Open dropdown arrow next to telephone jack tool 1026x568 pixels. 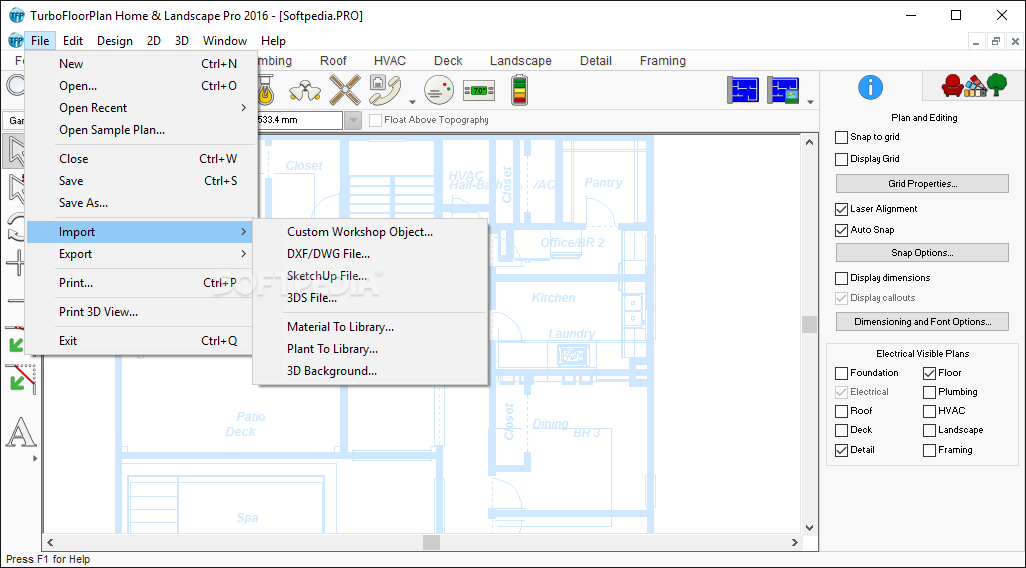click(x=412, y=102)
